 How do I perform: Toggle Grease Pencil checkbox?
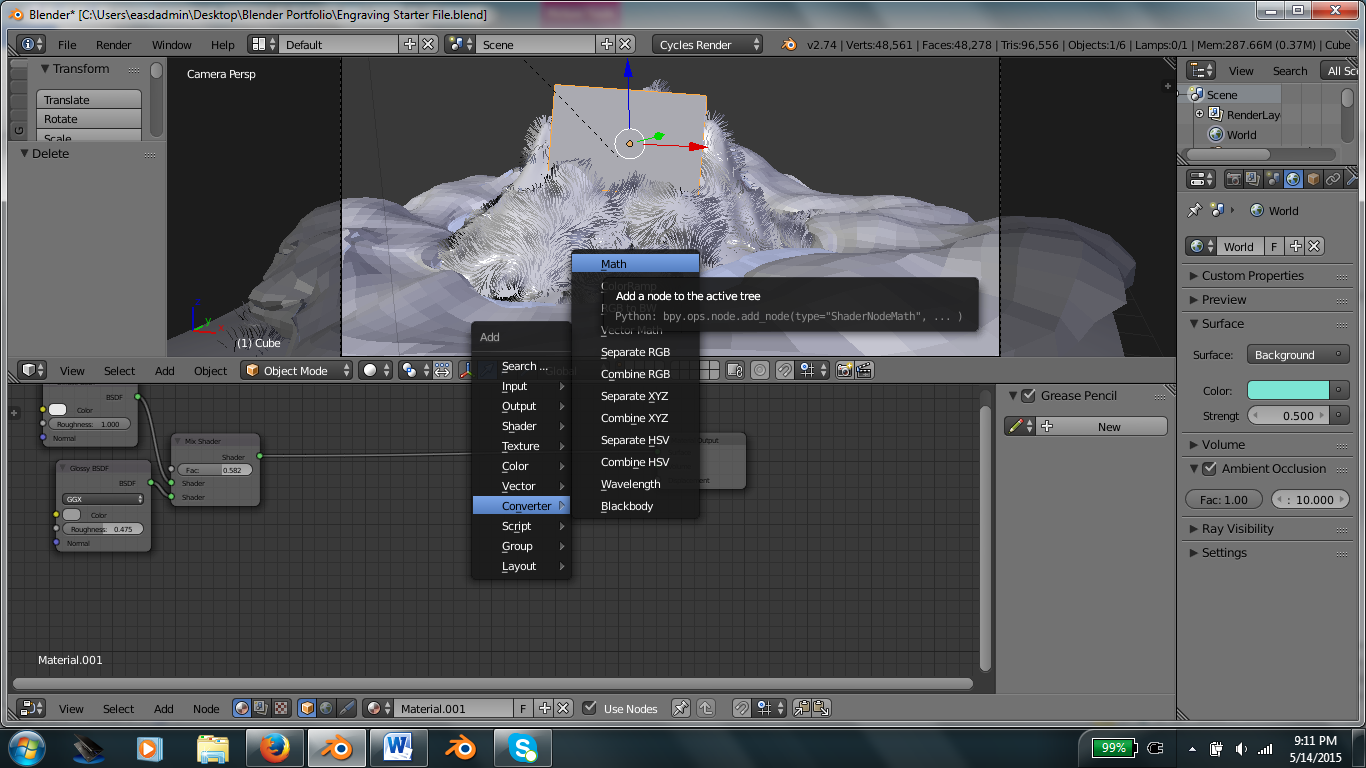click(x=1028, y=395)
